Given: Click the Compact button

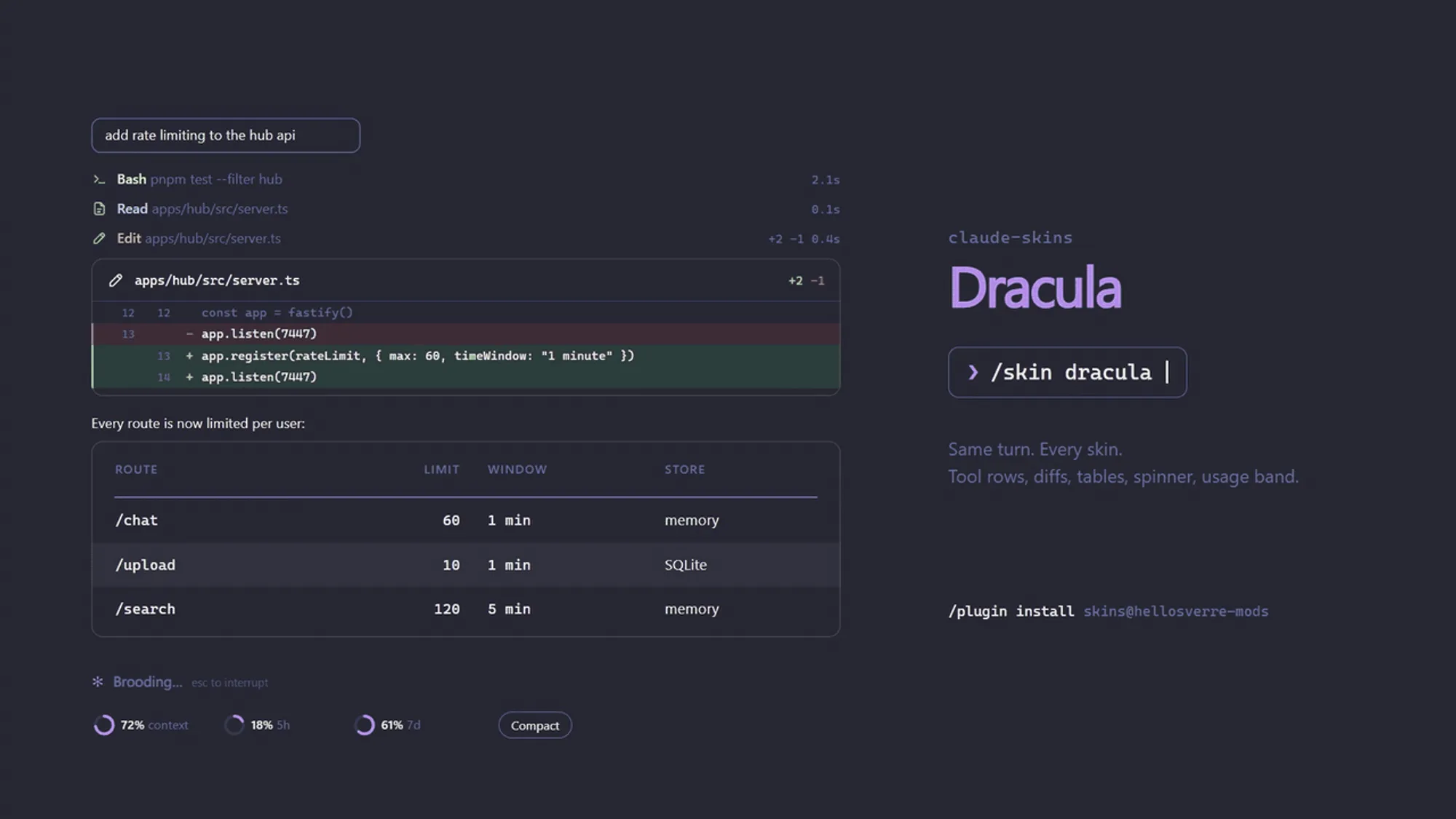Looking at the screenshot, I should pos(535,725).
